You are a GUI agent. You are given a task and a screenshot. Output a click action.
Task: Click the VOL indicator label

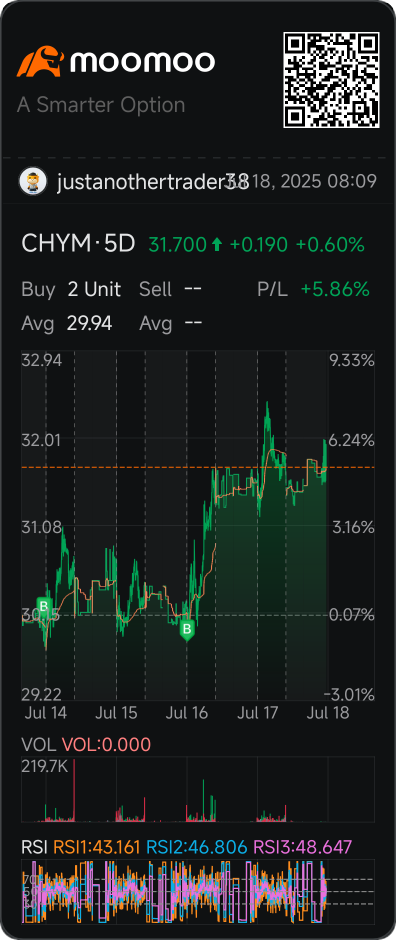pos(39,745)
